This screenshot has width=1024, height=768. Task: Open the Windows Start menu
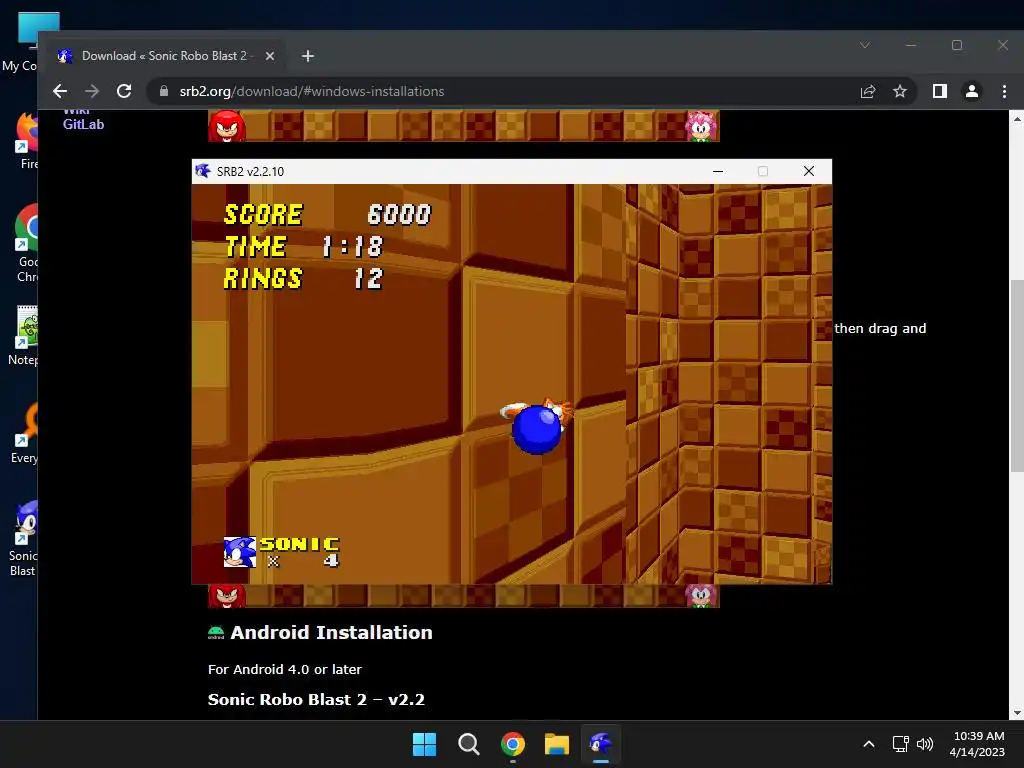coord(424,744)
